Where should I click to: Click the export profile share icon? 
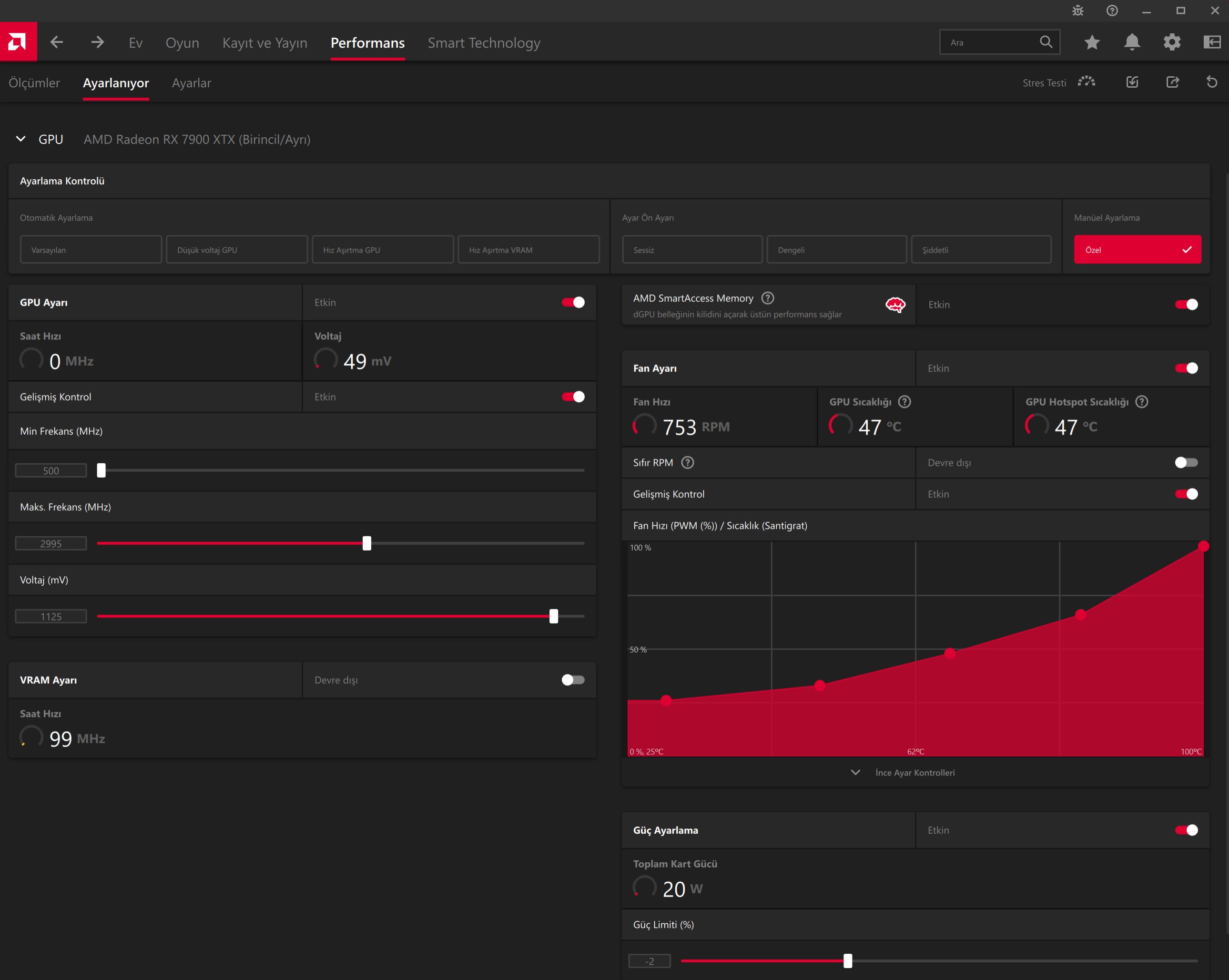(x=1173, y=82)
